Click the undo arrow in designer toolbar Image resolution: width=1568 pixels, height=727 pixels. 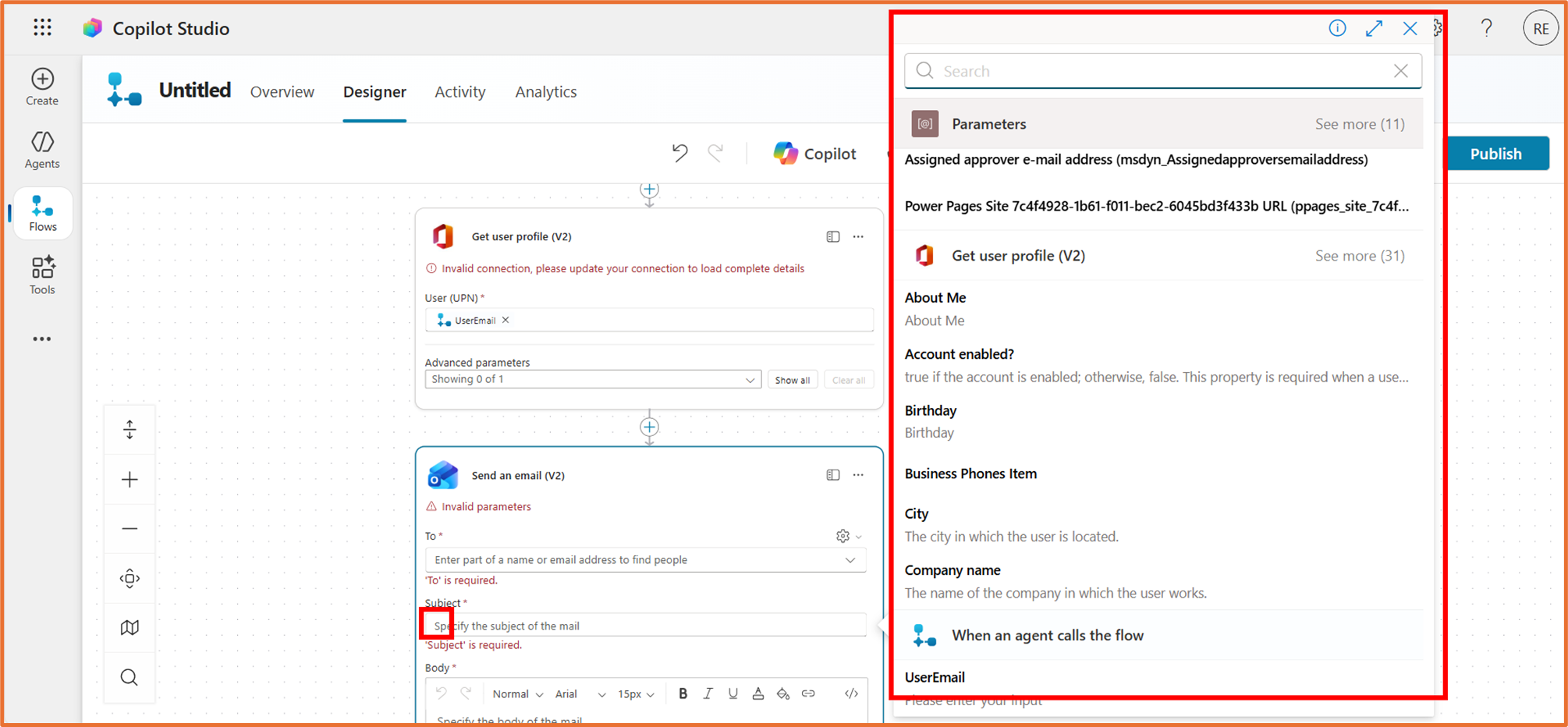680,153
